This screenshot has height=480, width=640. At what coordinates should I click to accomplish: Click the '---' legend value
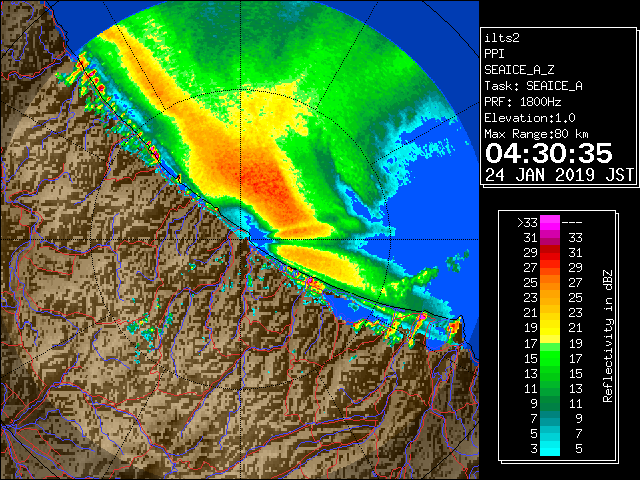click(572, 223)
